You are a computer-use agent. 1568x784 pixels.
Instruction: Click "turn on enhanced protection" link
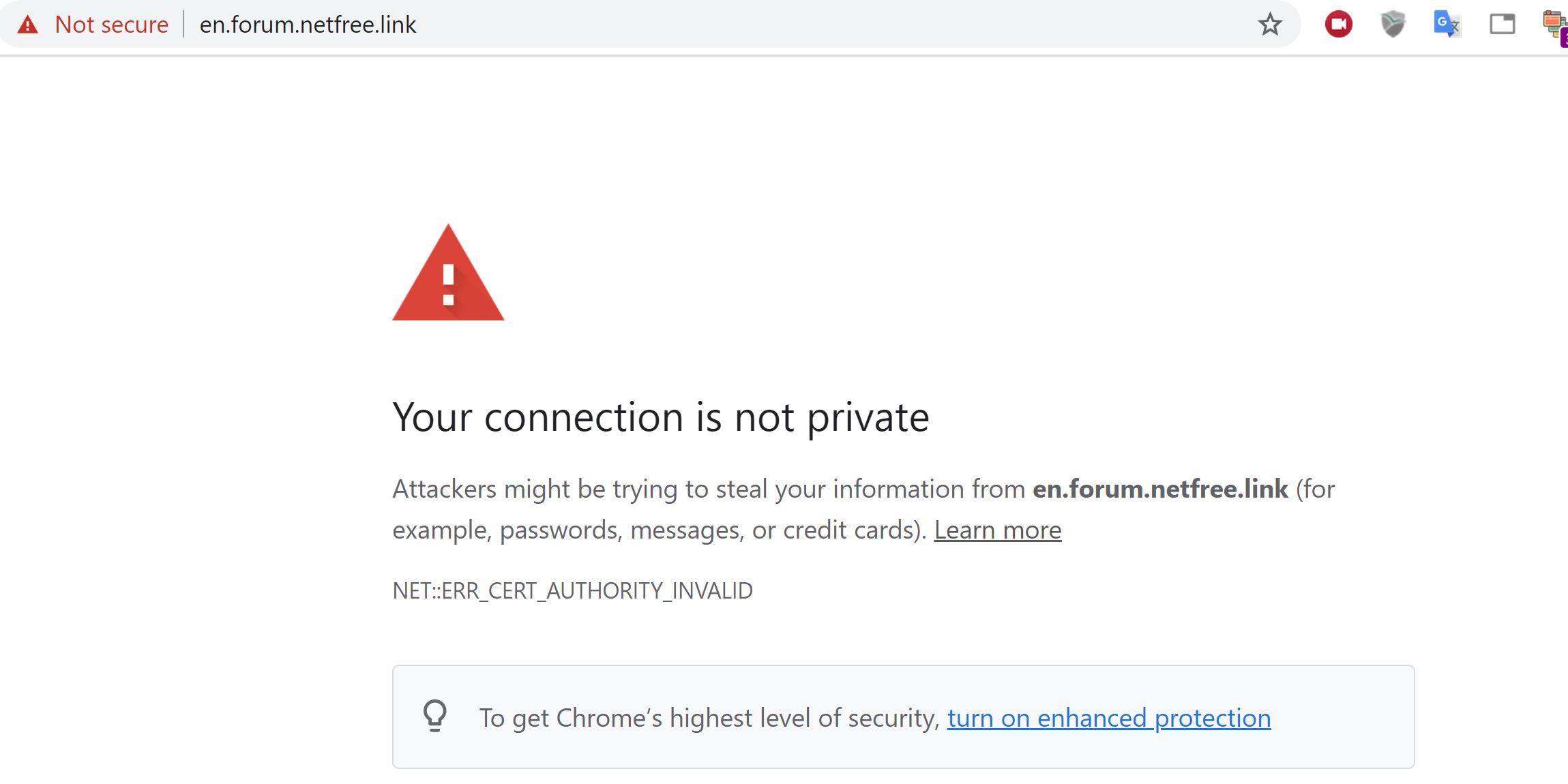point(1108,718)
